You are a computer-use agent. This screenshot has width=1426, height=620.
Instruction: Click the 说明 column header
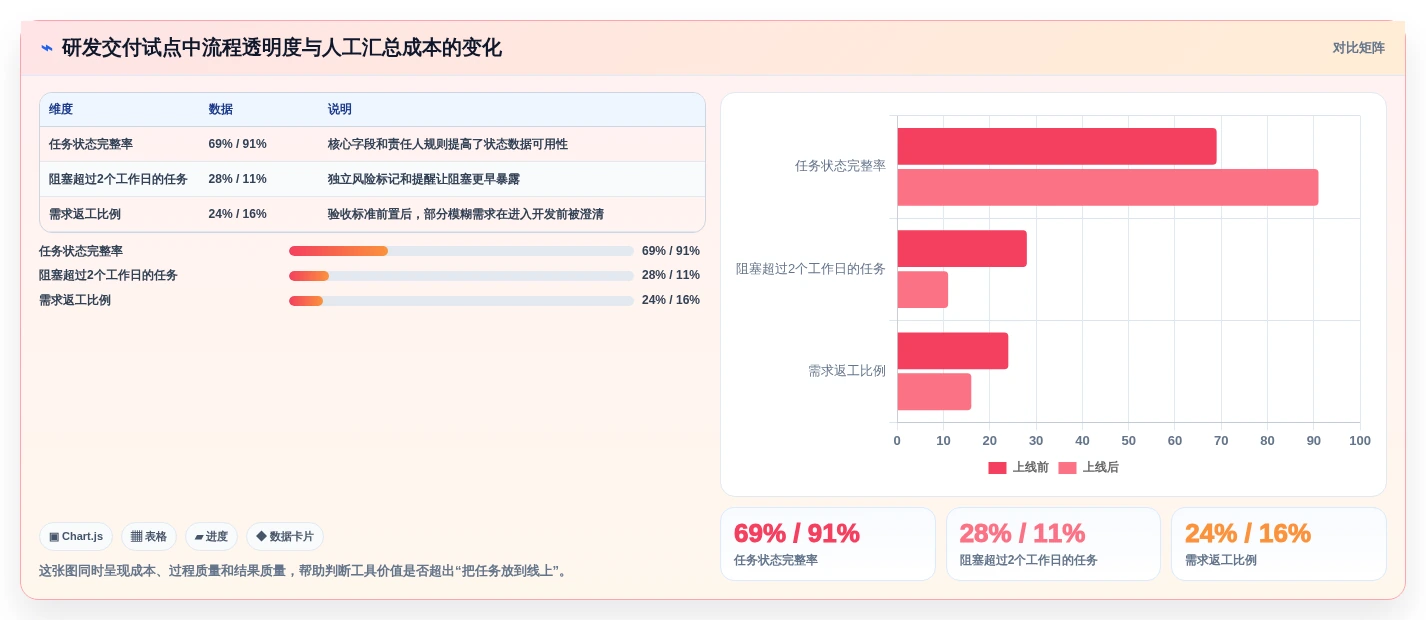(x=340, y=109)
